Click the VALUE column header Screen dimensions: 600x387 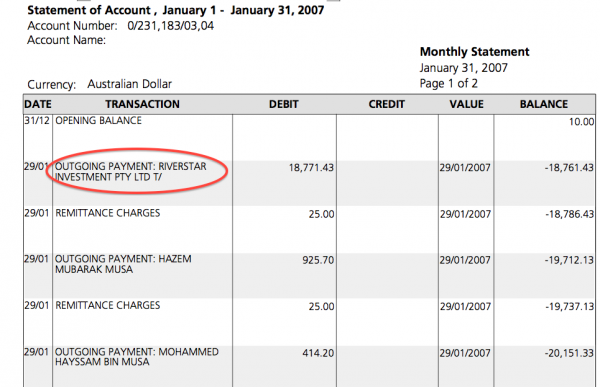coord(466,104)
